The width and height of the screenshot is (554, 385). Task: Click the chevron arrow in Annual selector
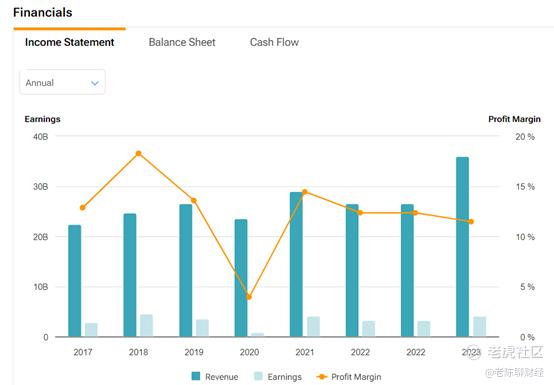95,83
